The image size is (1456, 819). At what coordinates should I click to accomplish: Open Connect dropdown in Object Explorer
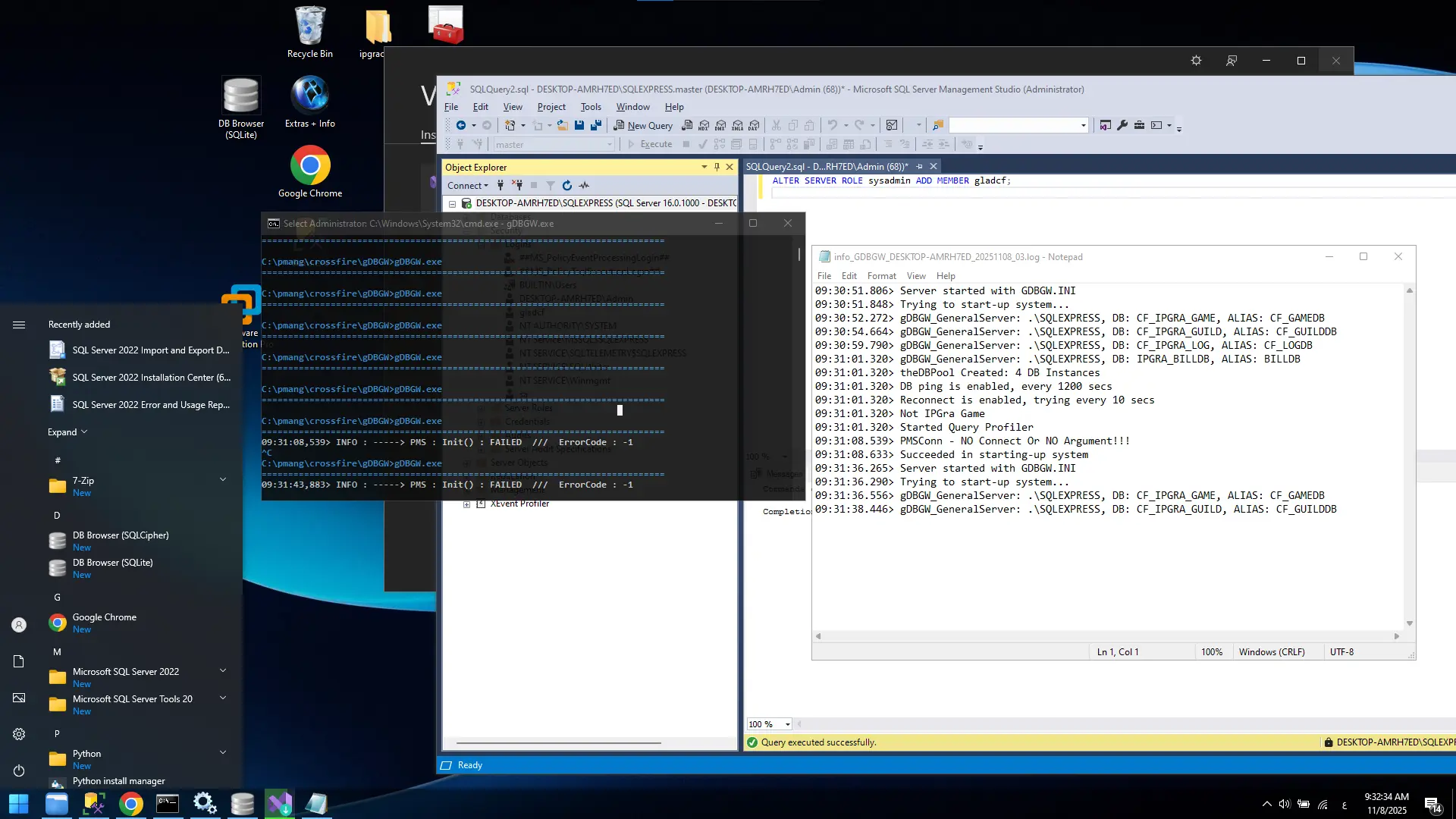tap(467, 185)
